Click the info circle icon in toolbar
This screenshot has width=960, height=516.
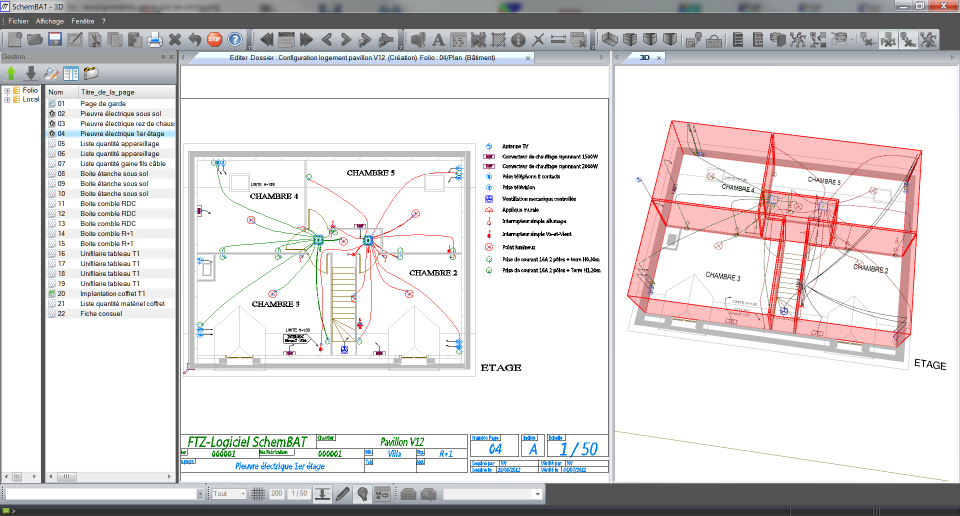point(518,40)
